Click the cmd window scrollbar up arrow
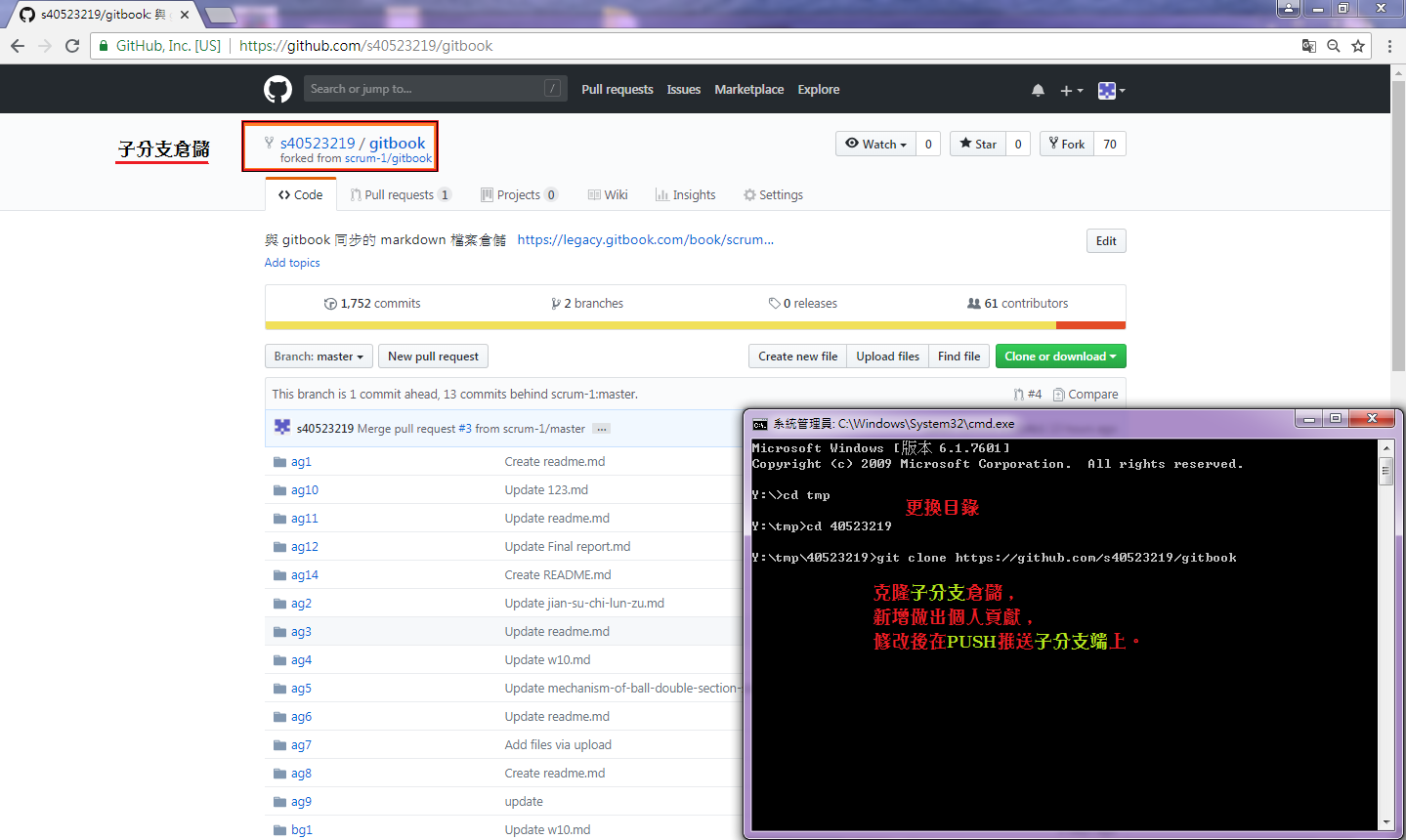 click(x=1385, y=447)
